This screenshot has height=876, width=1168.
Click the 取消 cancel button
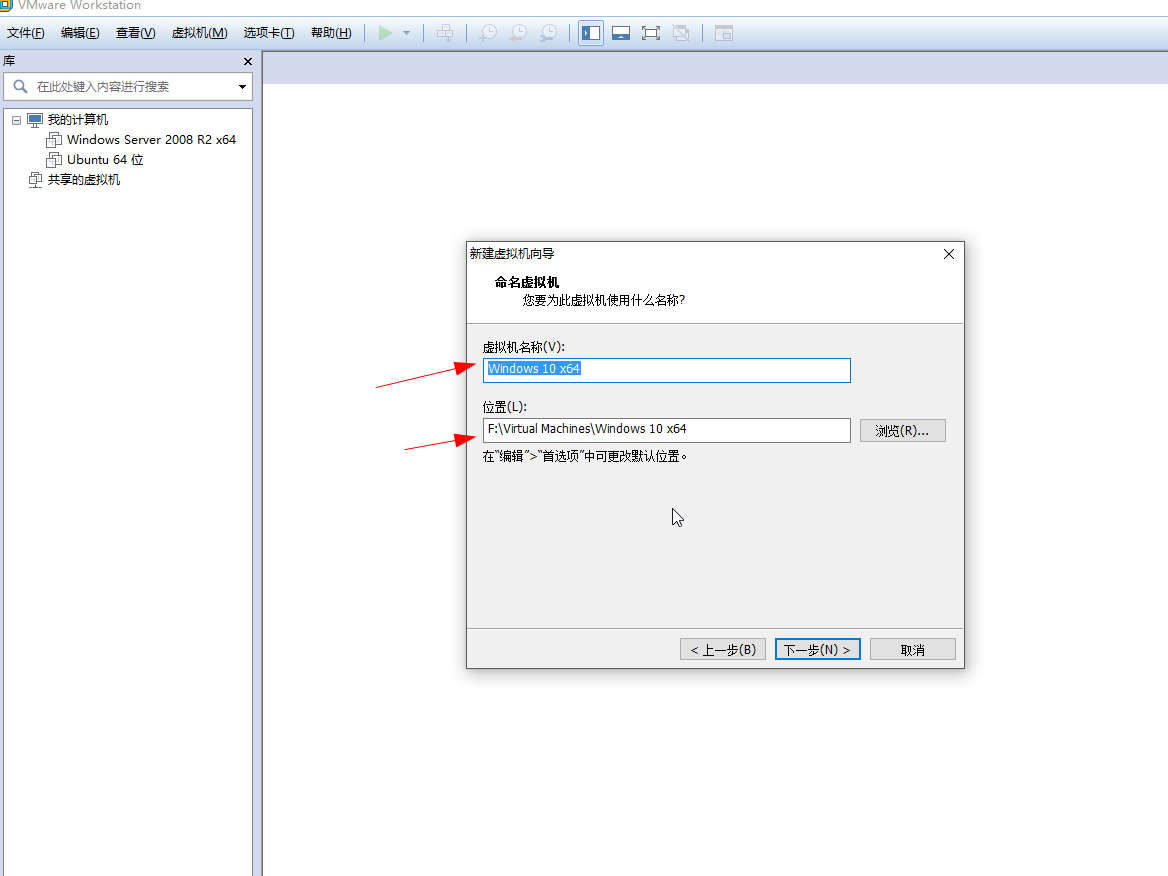coord(912,650)
